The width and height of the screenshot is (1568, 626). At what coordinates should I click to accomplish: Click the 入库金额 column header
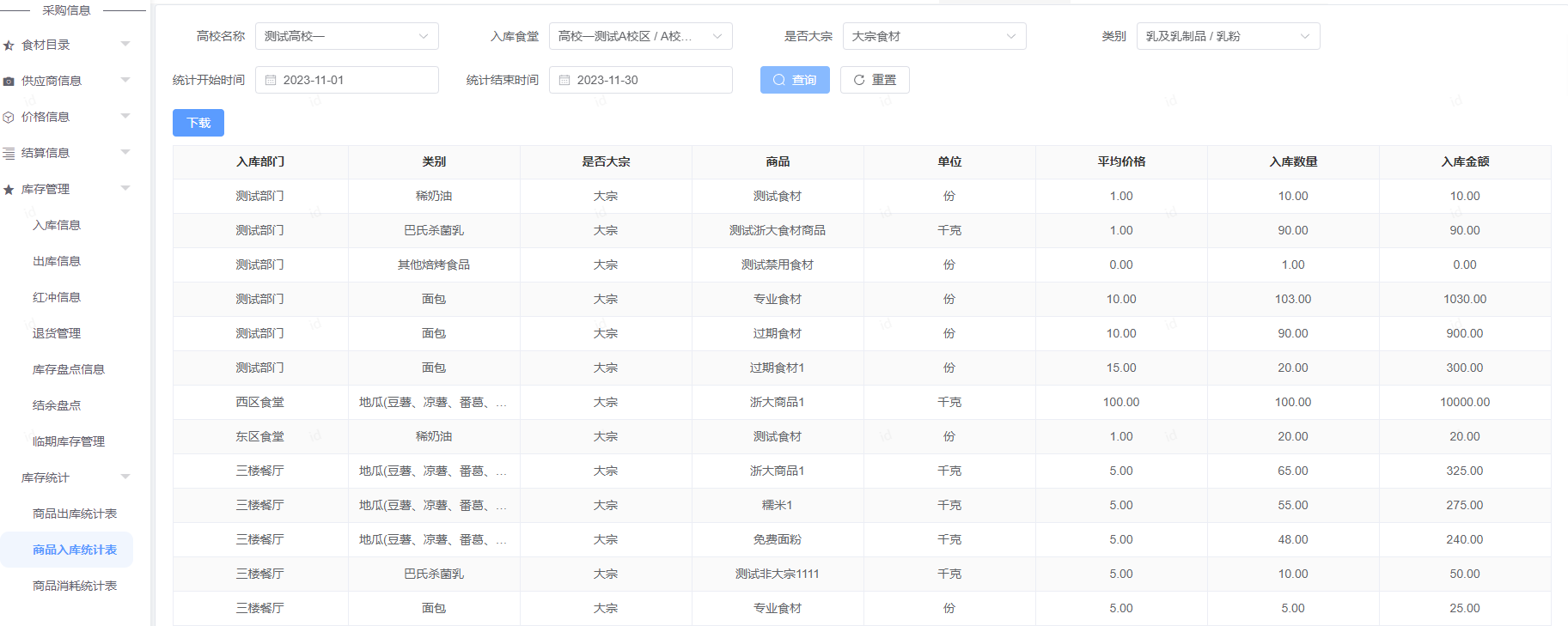pyautogui.click(x=1465, y=161)
